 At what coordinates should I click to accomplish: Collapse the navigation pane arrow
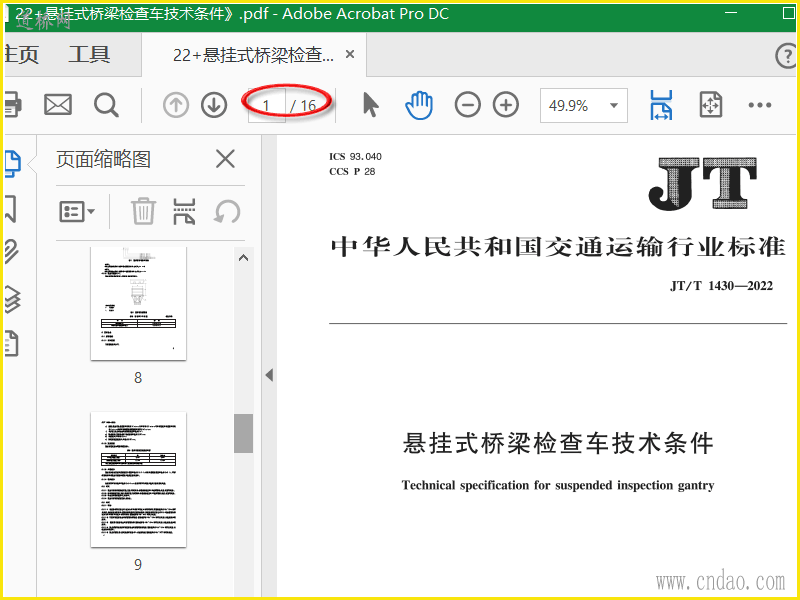269,376
